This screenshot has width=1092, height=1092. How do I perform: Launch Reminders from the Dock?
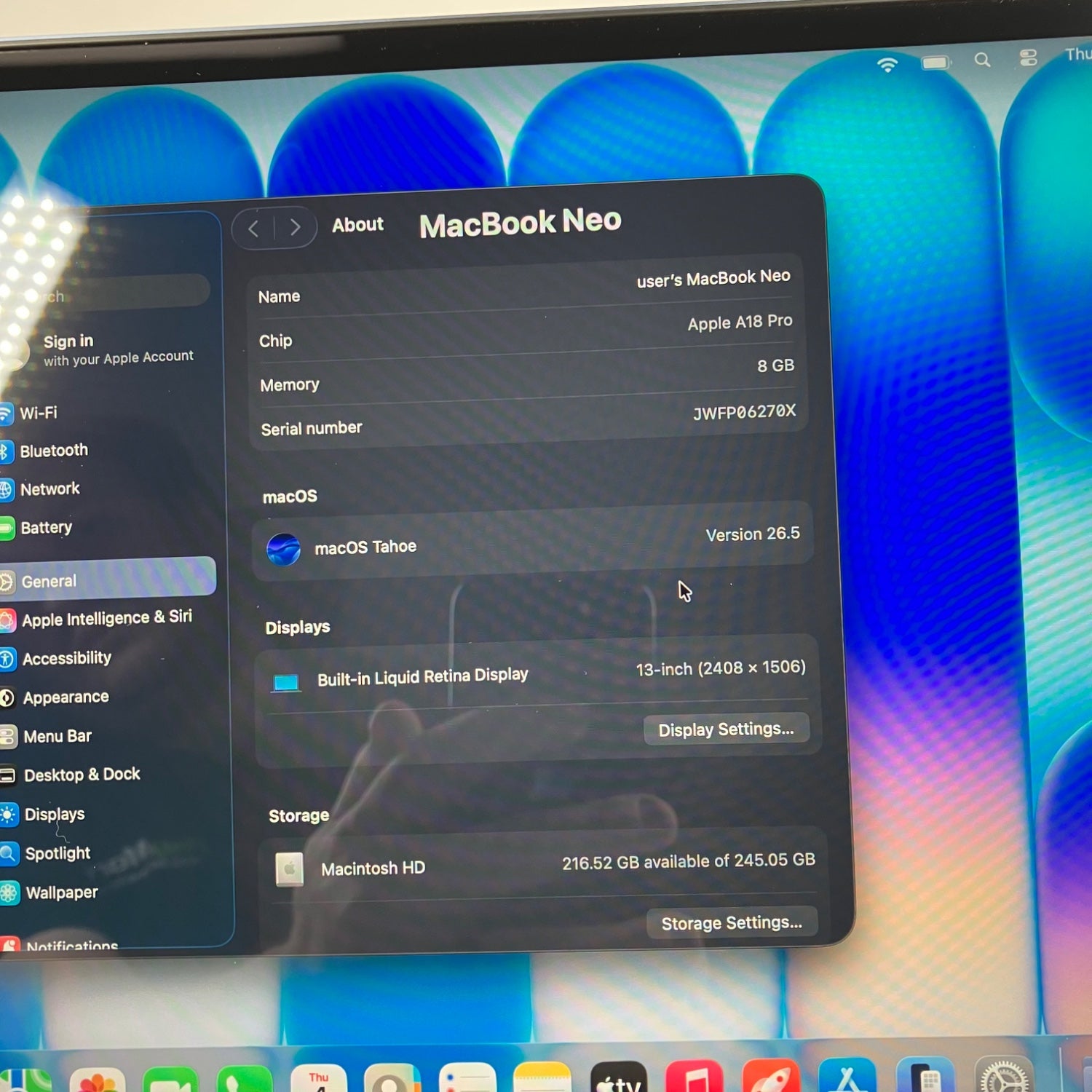tap(467, 1077)
